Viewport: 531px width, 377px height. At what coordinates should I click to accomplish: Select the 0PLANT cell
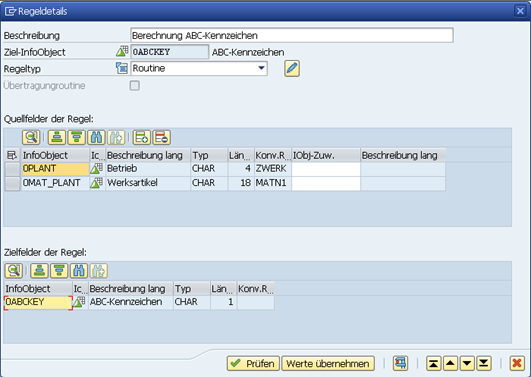click(55, 169)
